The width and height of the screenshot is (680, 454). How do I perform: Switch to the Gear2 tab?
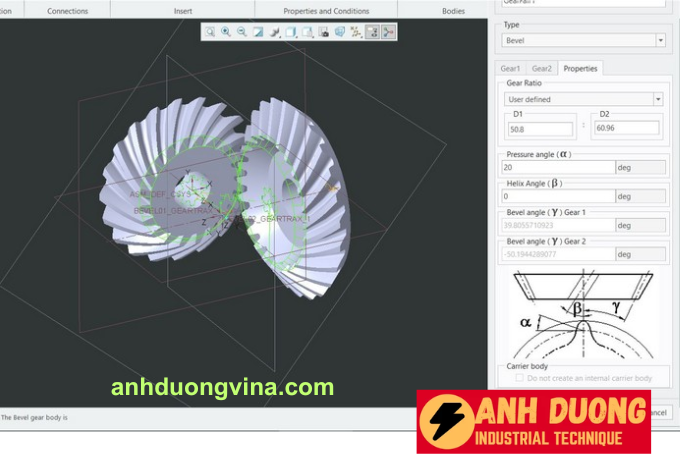point(541,68)
